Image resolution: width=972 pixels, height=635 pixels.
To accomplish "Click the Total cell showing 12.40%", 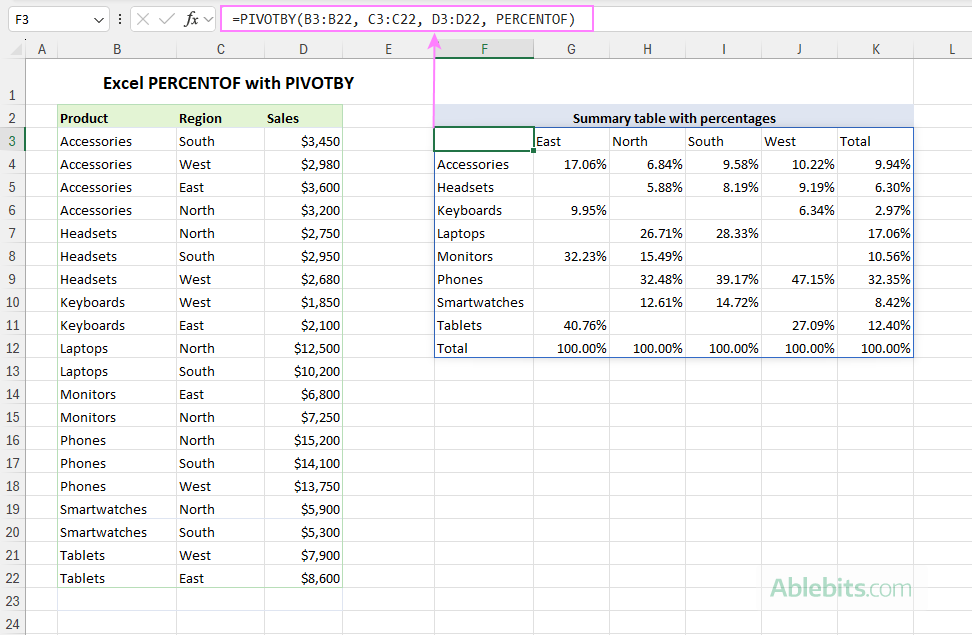I will click(x=875, y=325).
